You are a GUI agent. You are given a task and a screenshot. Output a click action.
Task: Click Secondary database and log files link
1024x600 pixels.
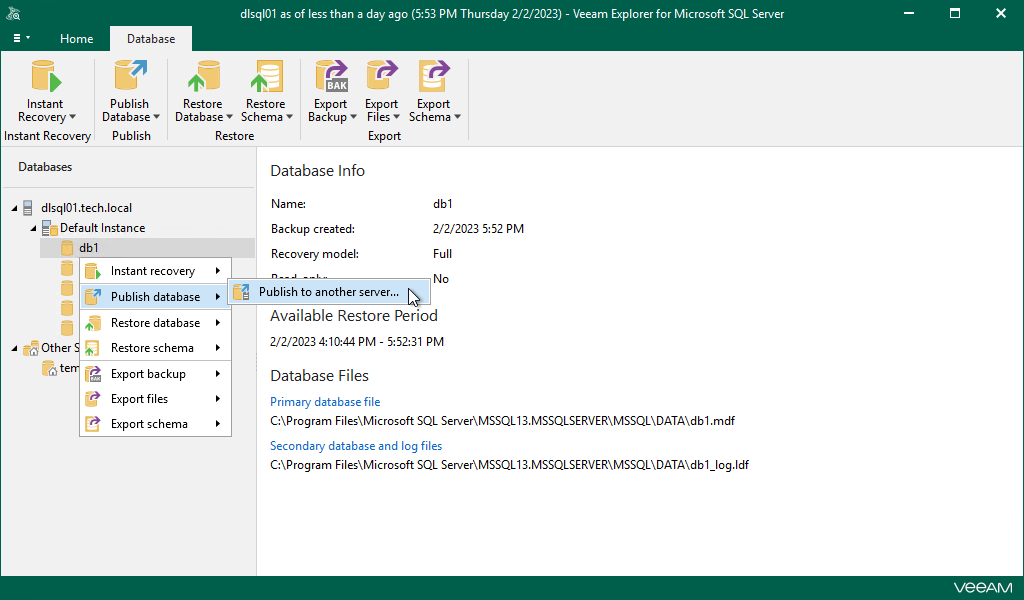(x=356, y=446)
